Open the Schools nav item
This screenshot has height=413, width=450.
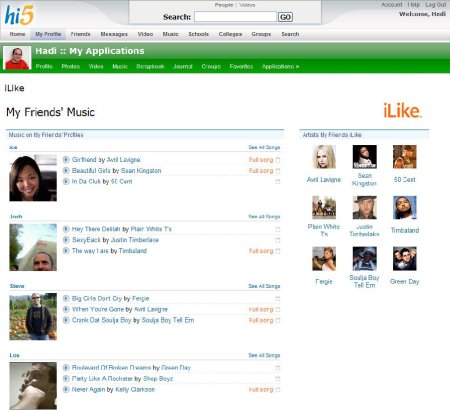coord(199,34)
